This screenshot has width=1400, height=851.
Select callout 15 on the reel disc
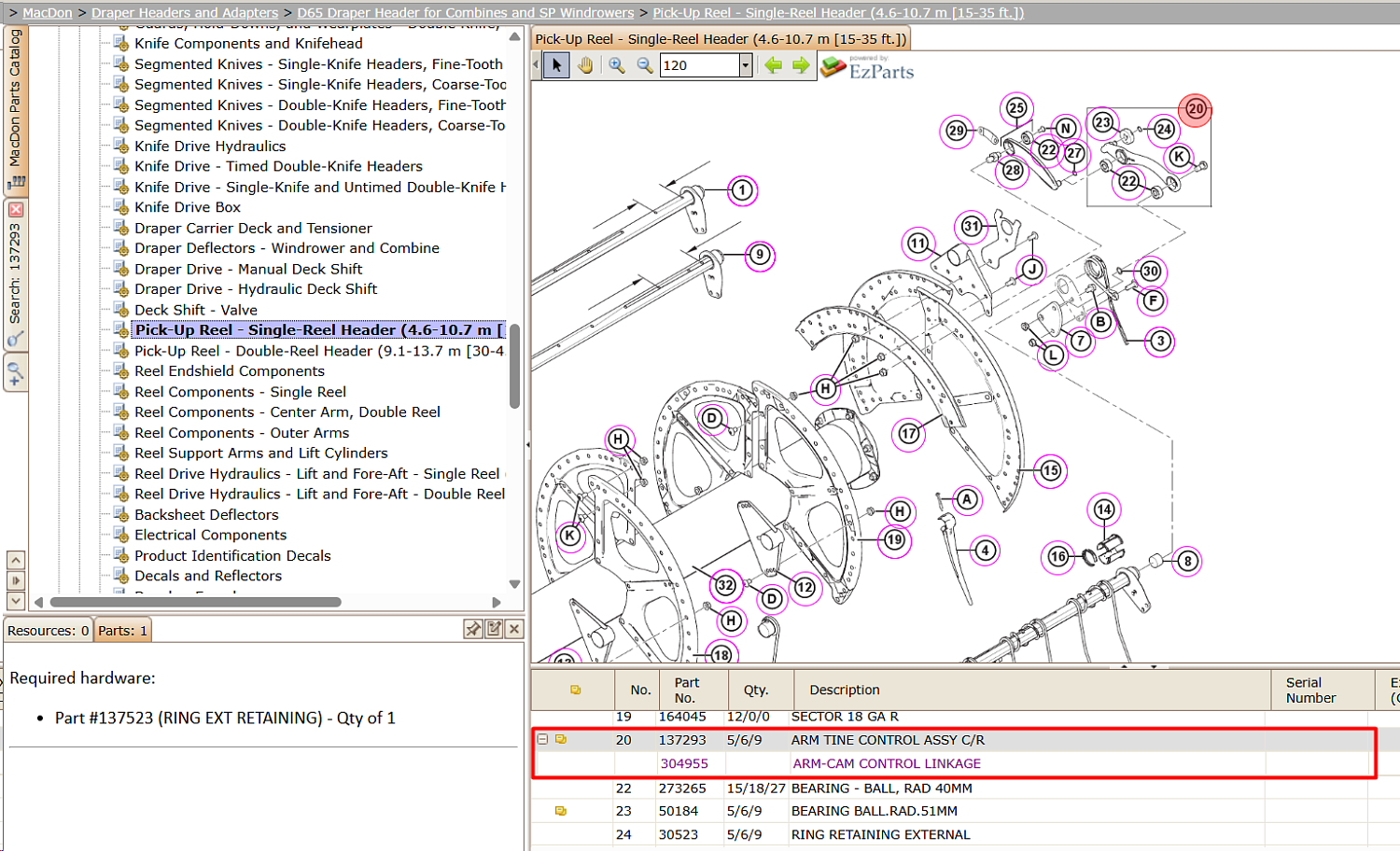click(x=1051, y=470)
